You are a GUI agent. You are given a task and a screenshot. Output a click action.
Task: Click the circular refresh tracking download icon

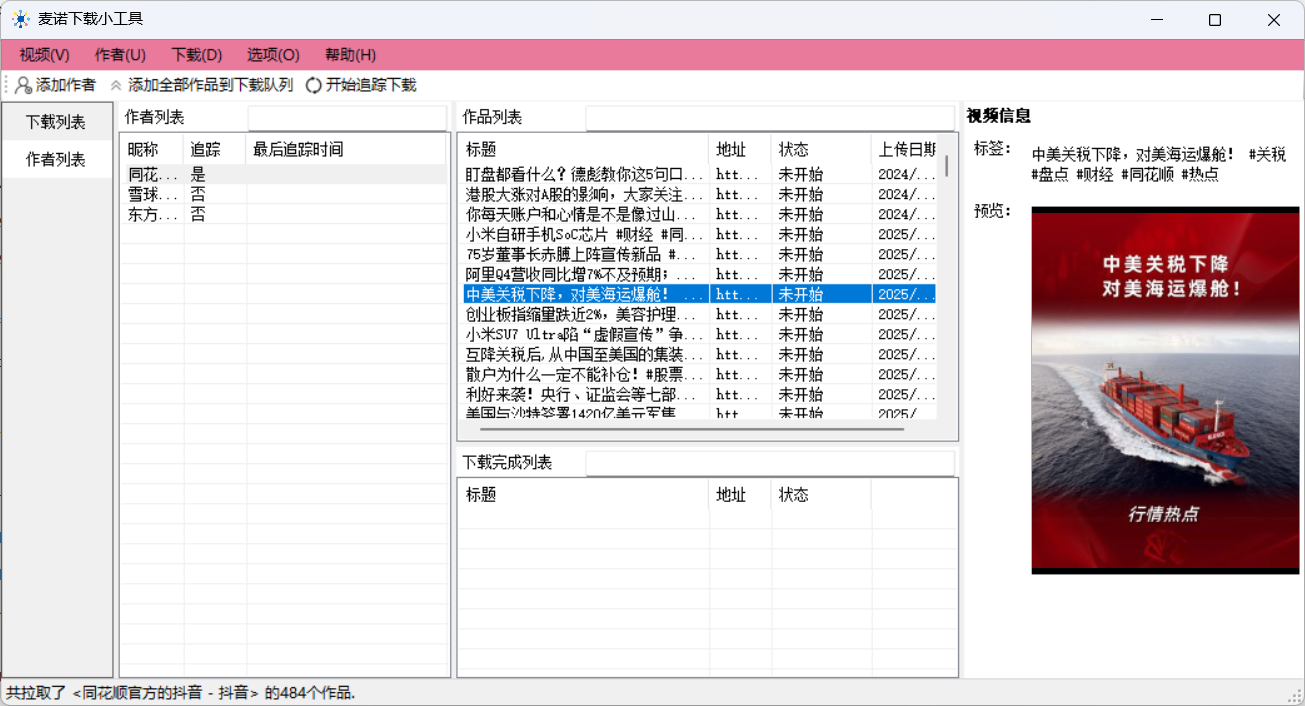click(x=314, y=86)
